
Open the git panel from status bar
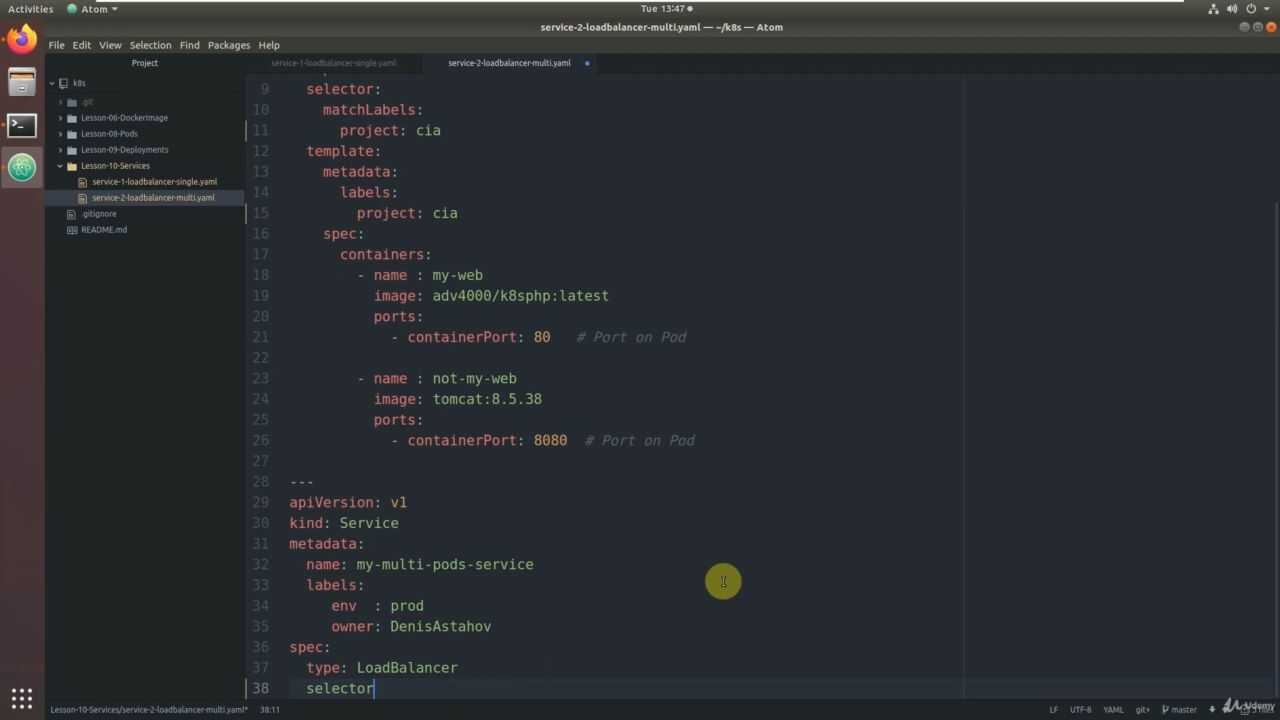(x=1142, y=710)
